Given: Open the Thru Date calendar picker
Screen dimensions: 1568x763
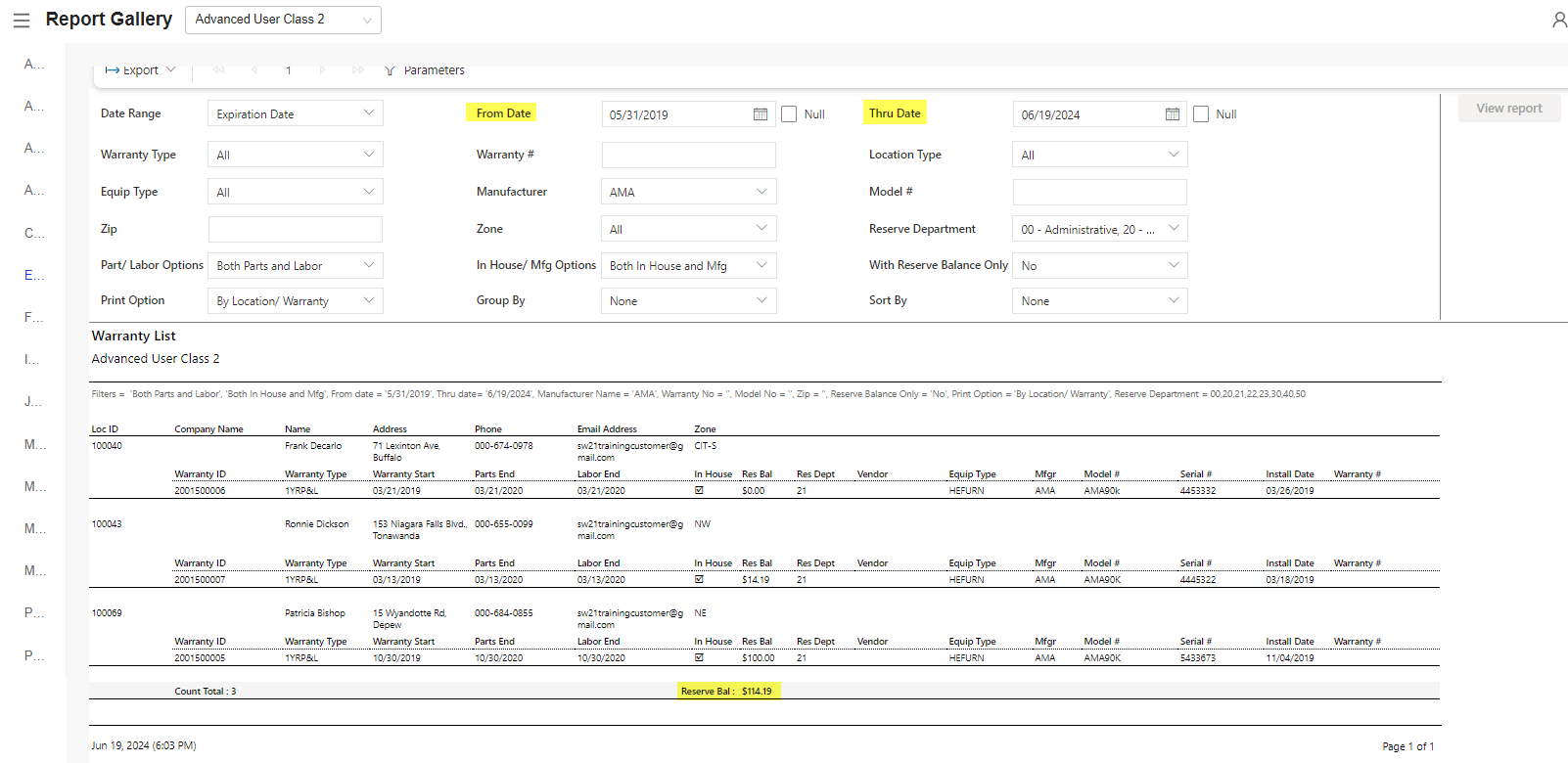Looking at the screenshot, I should coord(1173,114).
